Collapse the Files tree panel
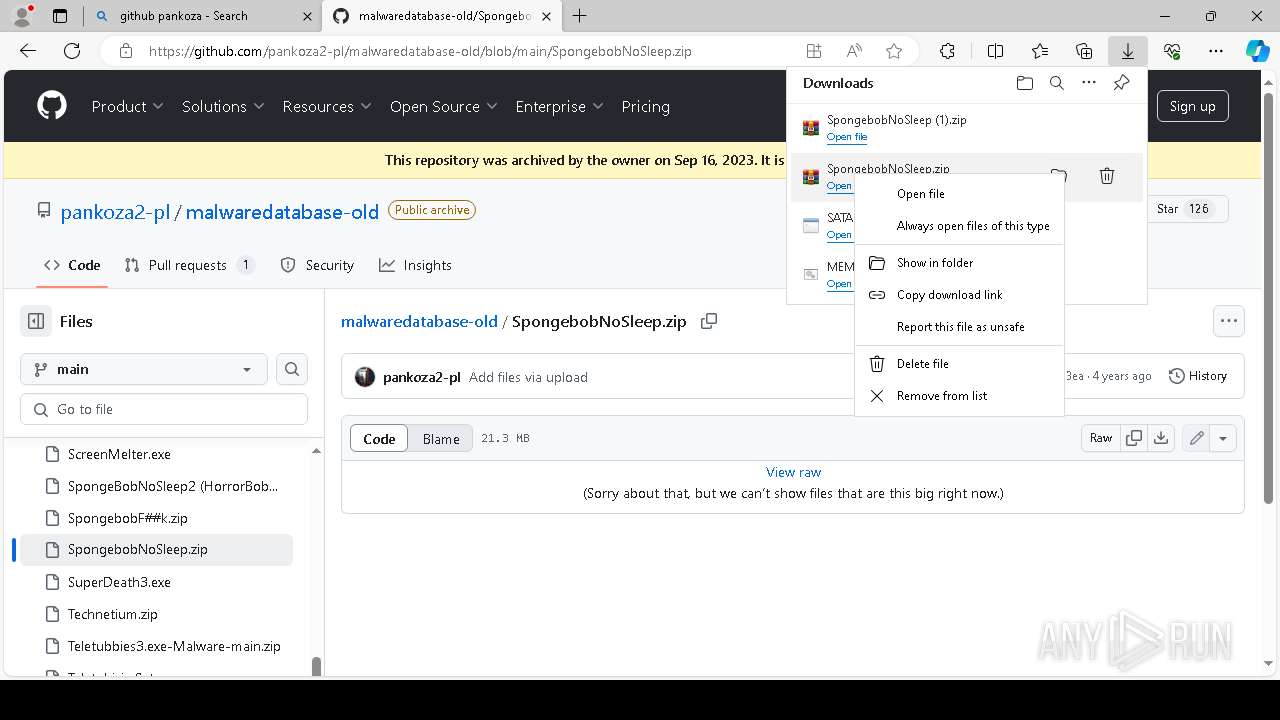This screenshot has height=720, width=1280. (36, 321)
